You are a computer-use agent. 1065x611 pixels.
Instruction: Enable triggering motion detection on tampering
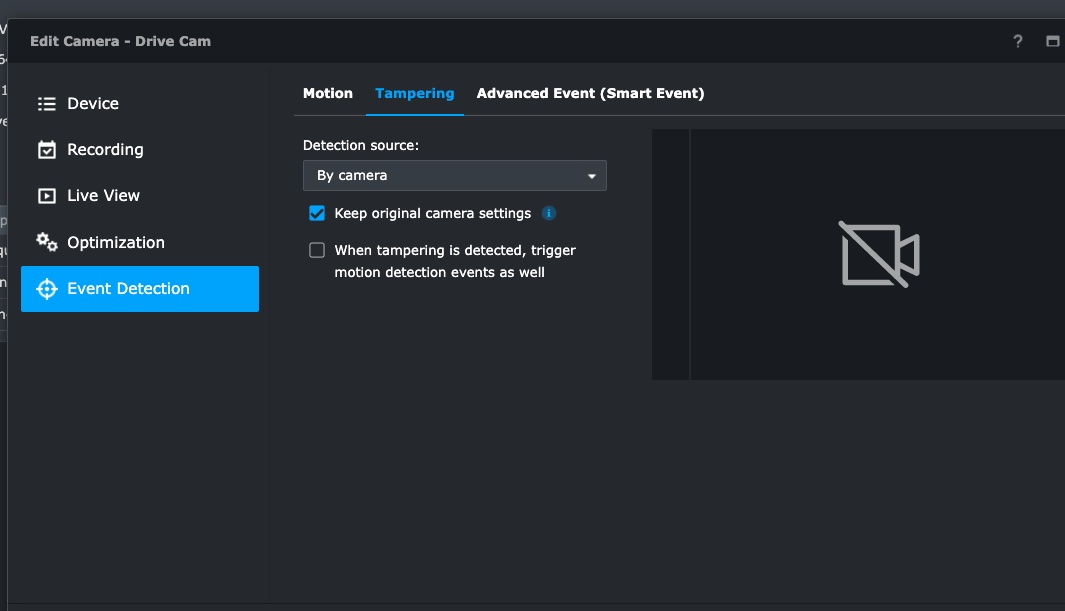click(317, 250)
